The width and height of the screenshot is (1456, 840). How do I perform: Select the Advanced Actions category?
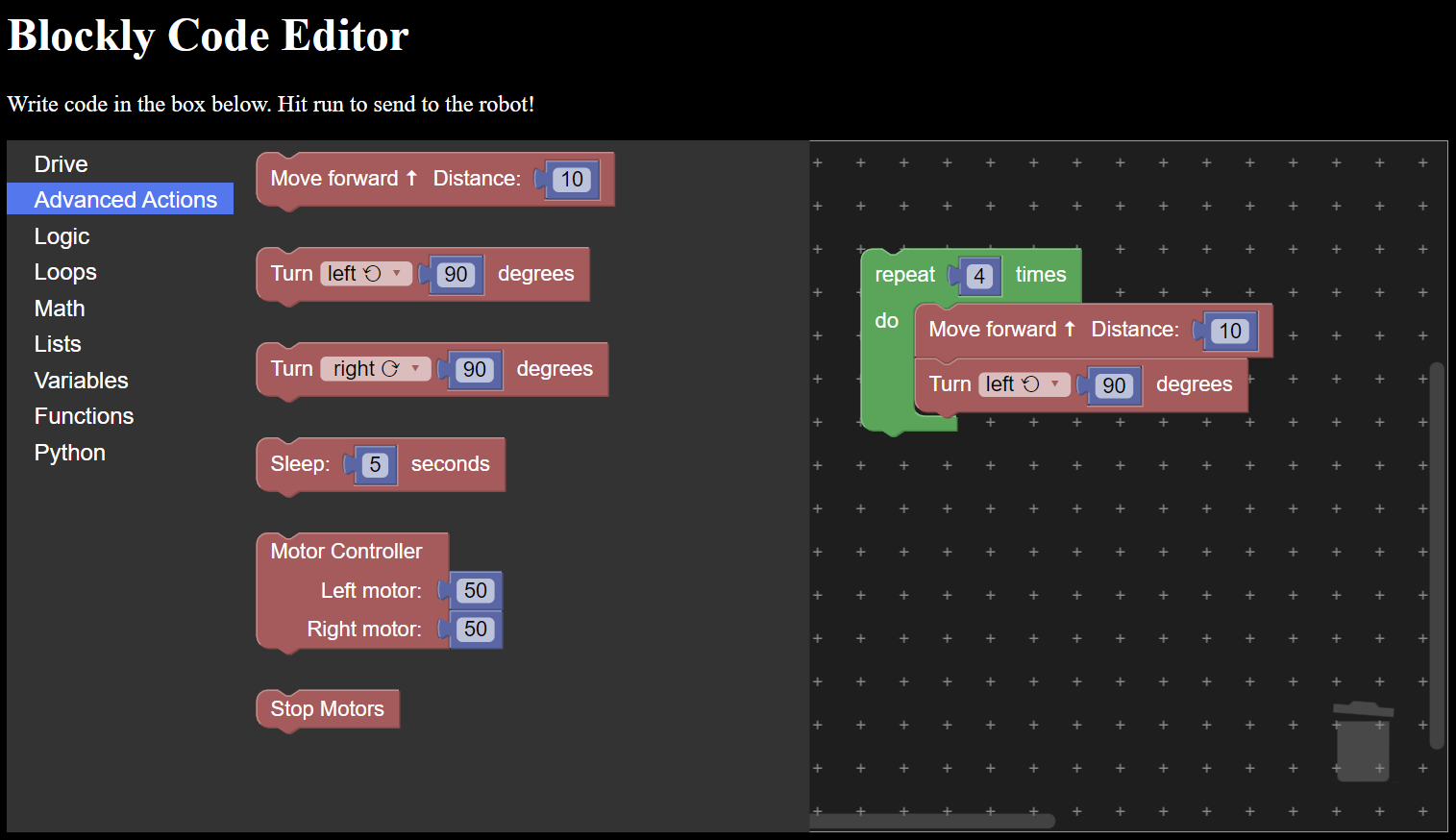pyautogui.click(x=120, y=199)
